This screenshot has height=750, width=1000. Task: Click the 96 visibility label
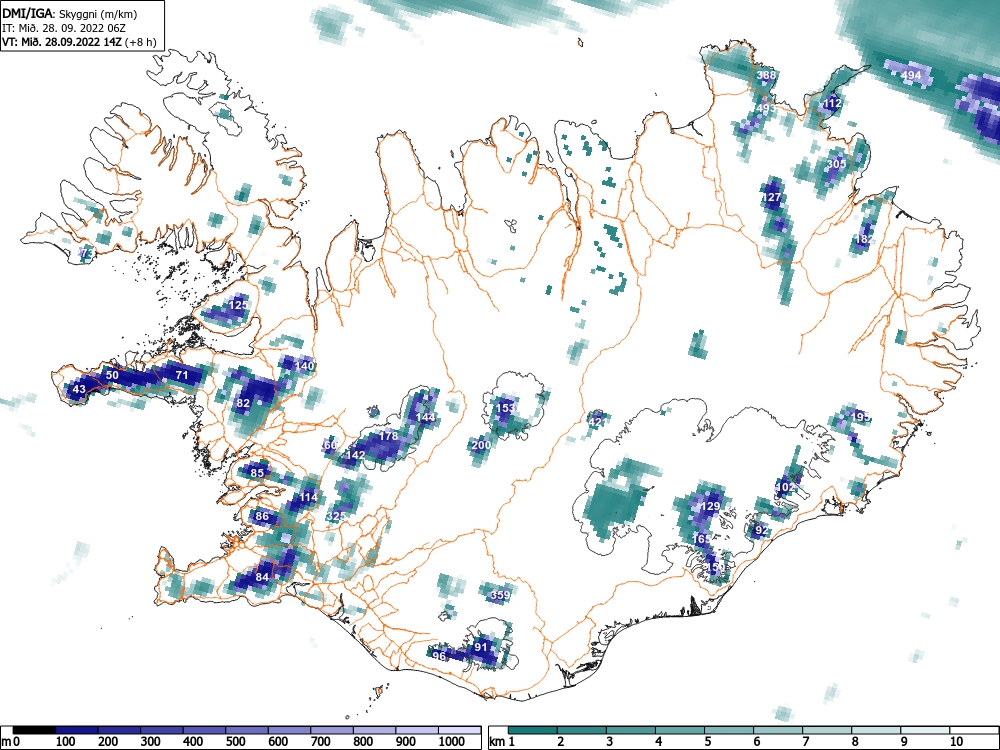[439, 656]
